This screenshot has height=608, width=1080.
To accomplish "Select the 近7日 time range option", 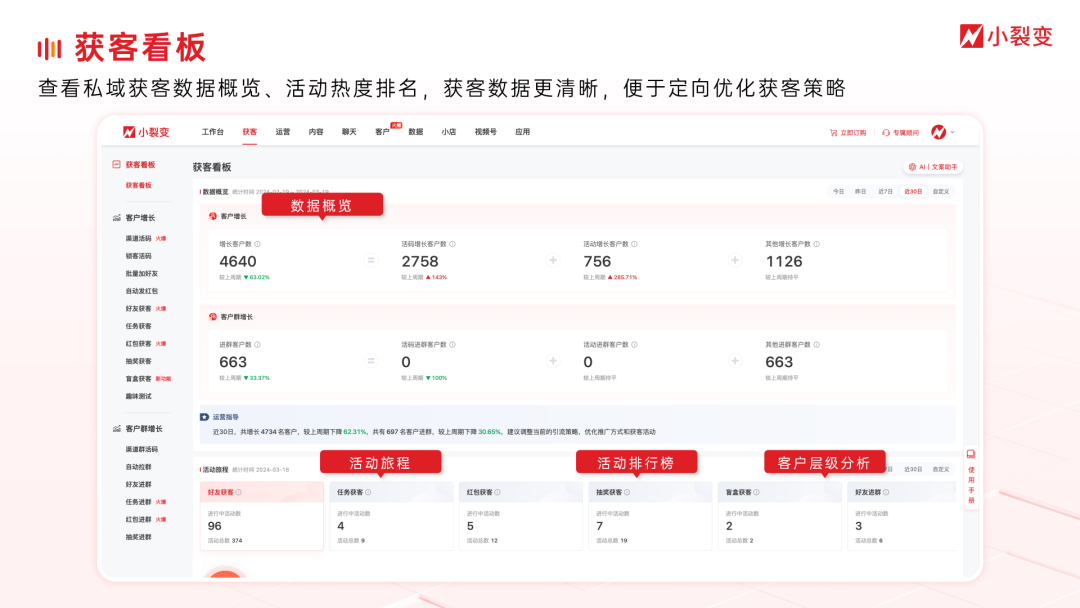I will pyautogui.click(x=885, y=191).
